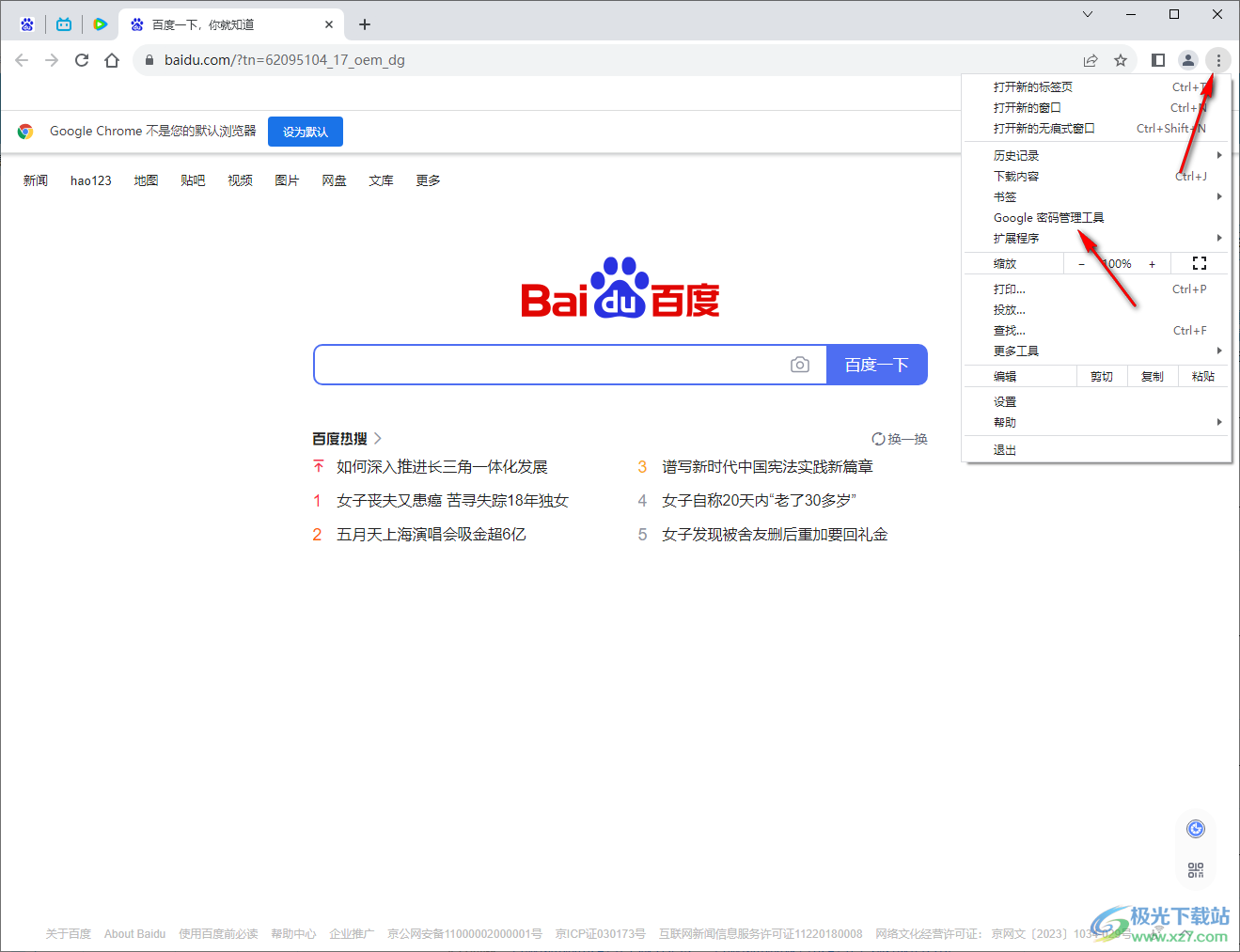Switch to the pinned Tencent Video tab
Image resolution: width=1240 pixels, height=952 pixels.
(101, 24)
